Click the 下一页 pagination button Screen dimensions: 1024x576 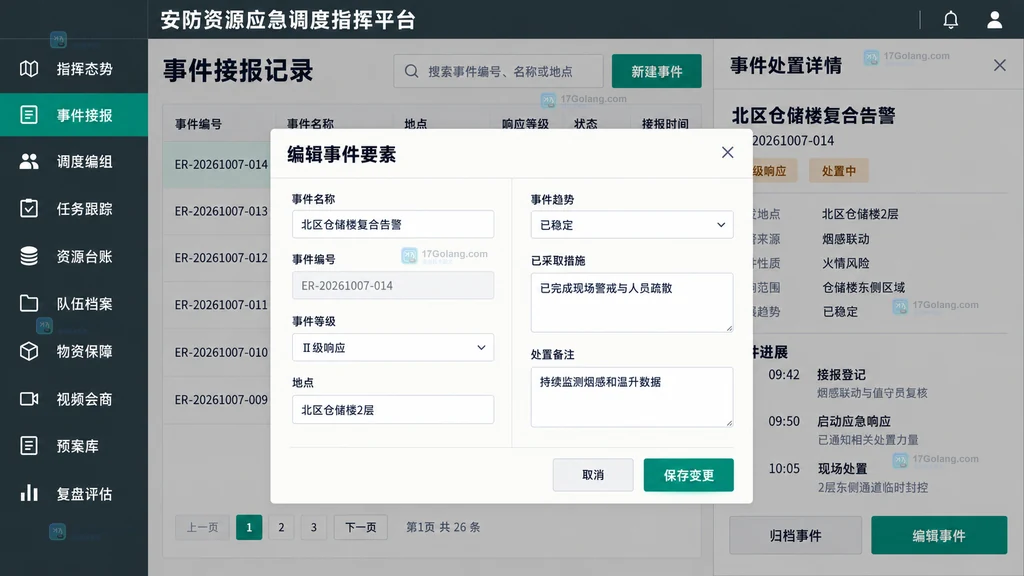[360, 527]
